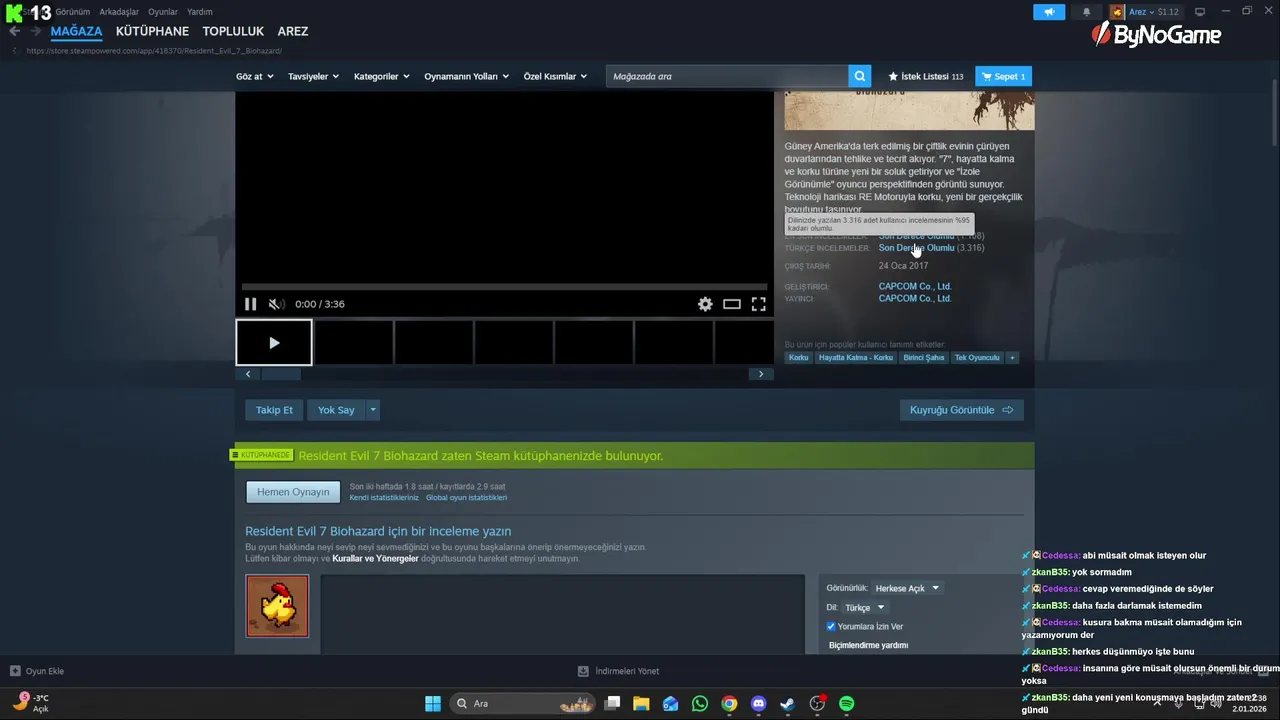
Task: Click the Korku tag
Action: pyautogui.click(x=798, y=357)
